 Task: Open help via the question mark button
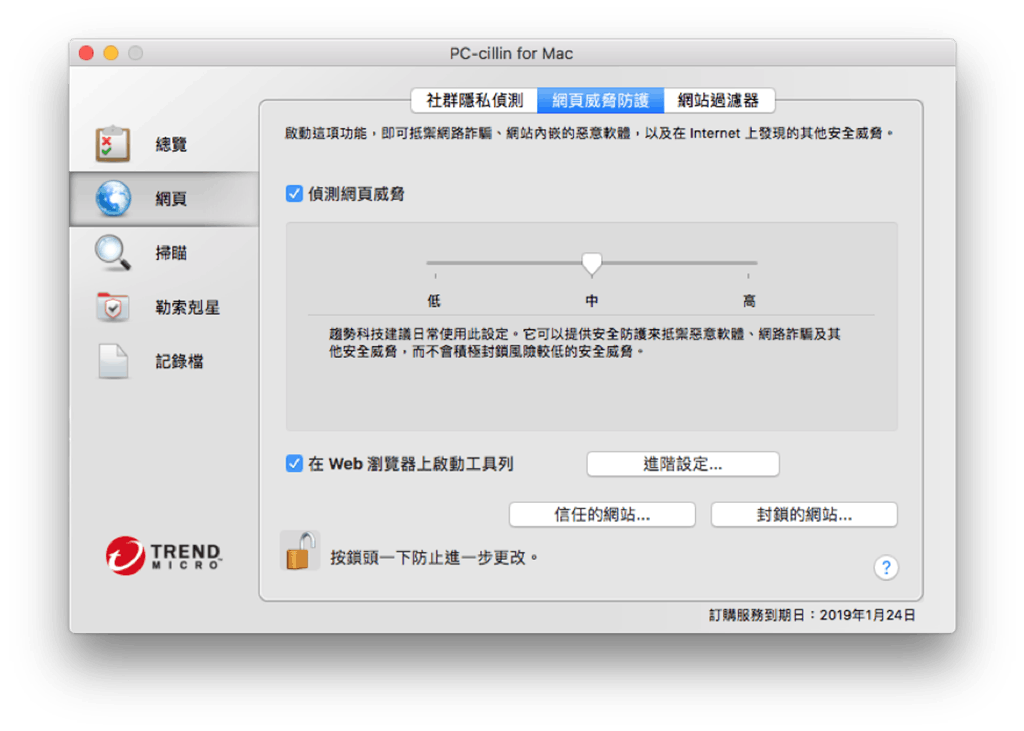click(x=886, y=567)
